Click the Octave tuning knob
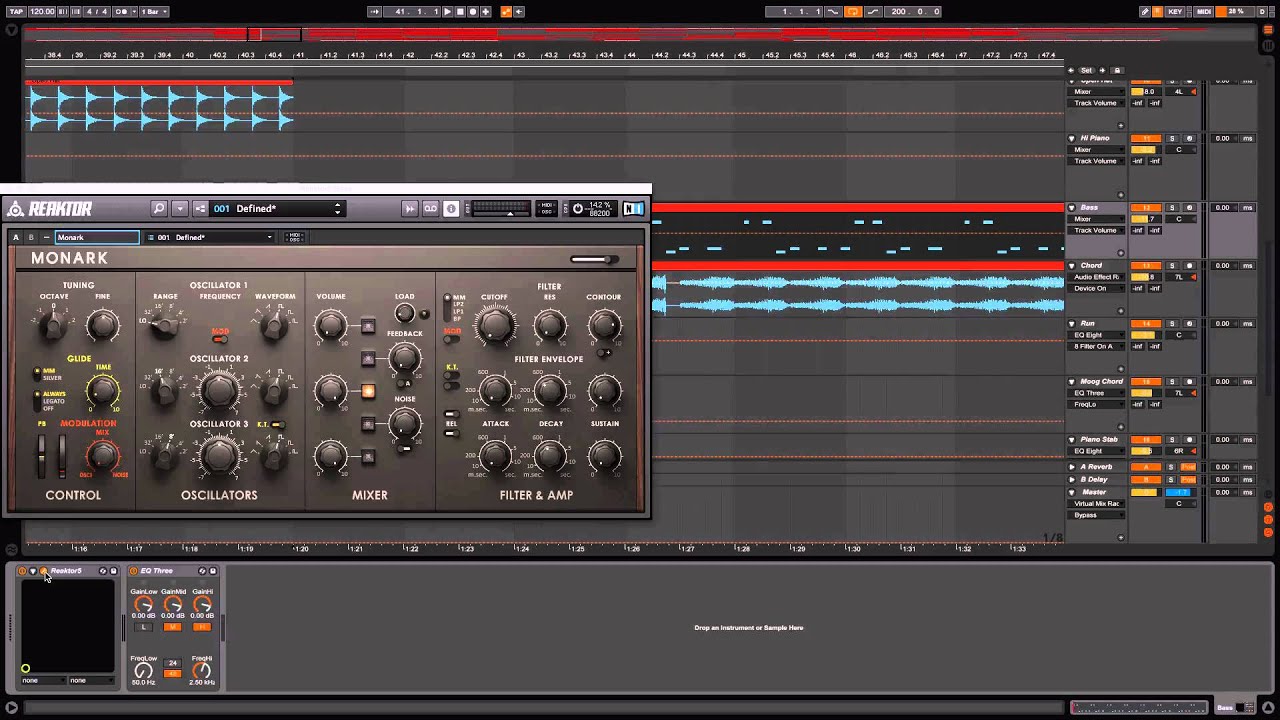The image size is (1280, 720). [x=54, y=324]
